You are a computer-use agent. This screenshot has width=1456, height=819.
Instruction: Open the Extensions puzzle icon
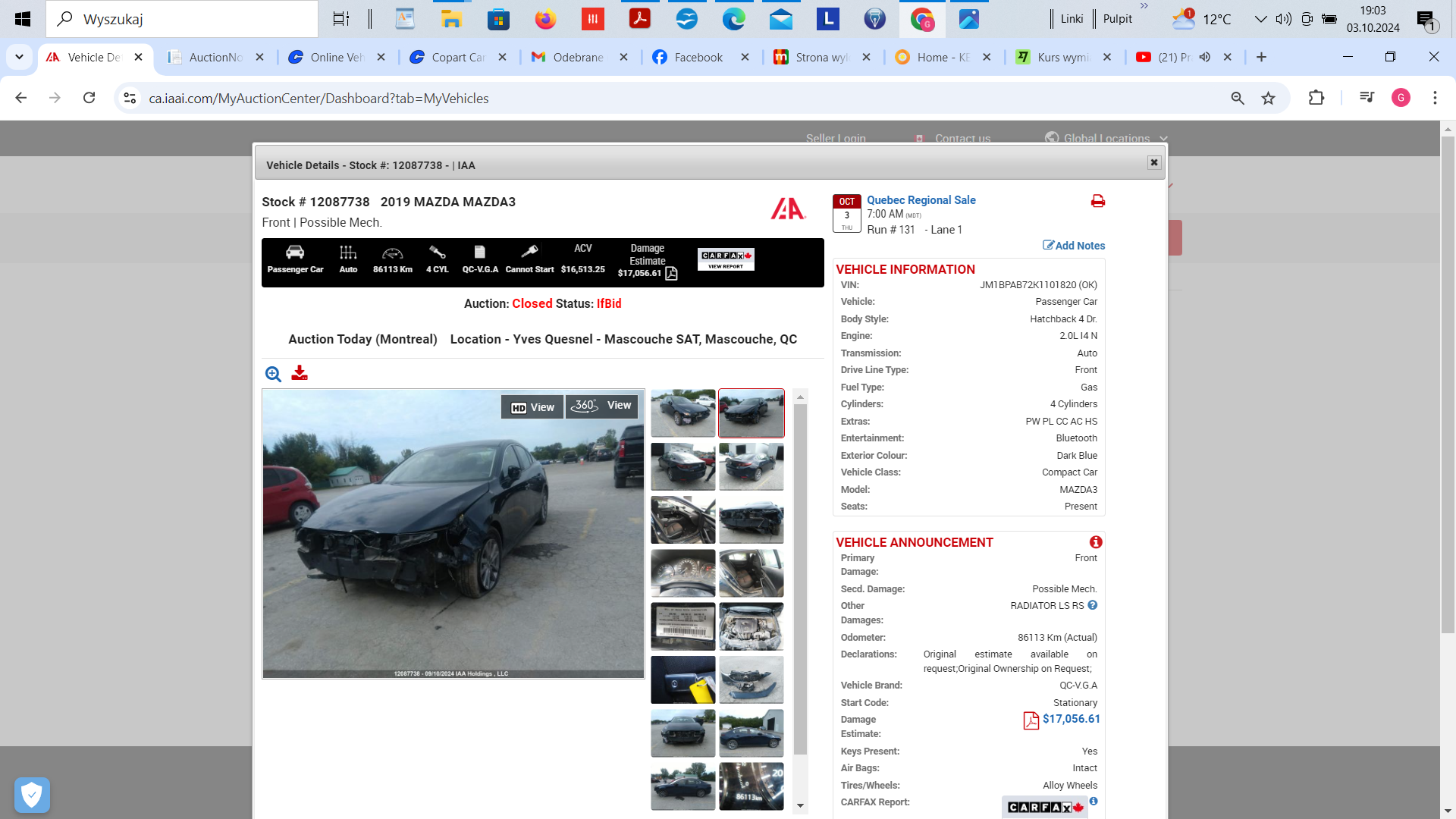tap(1316, 98)
